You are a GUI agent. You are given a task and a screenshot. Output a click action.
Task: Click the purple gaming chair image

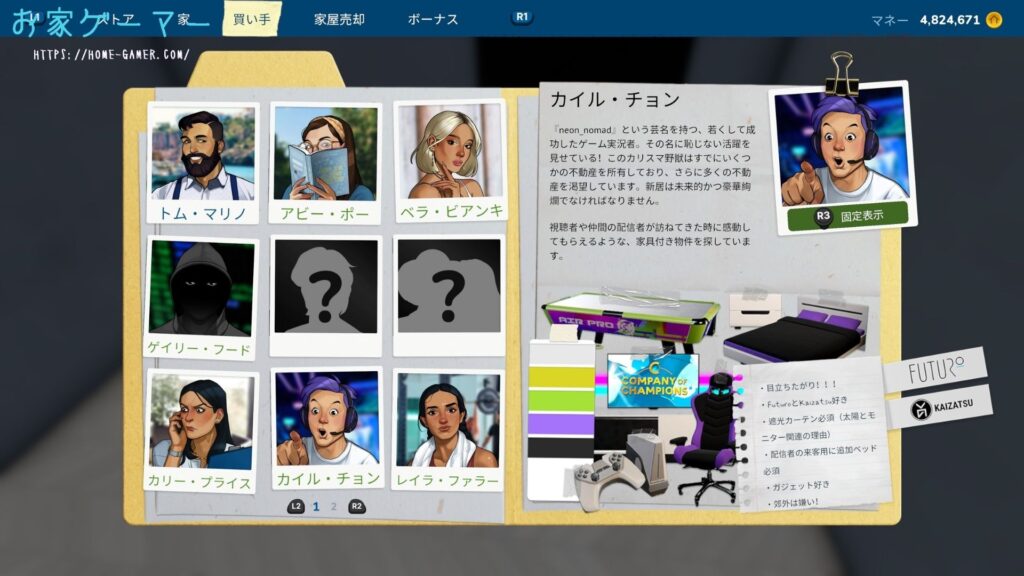pos(707,437)
